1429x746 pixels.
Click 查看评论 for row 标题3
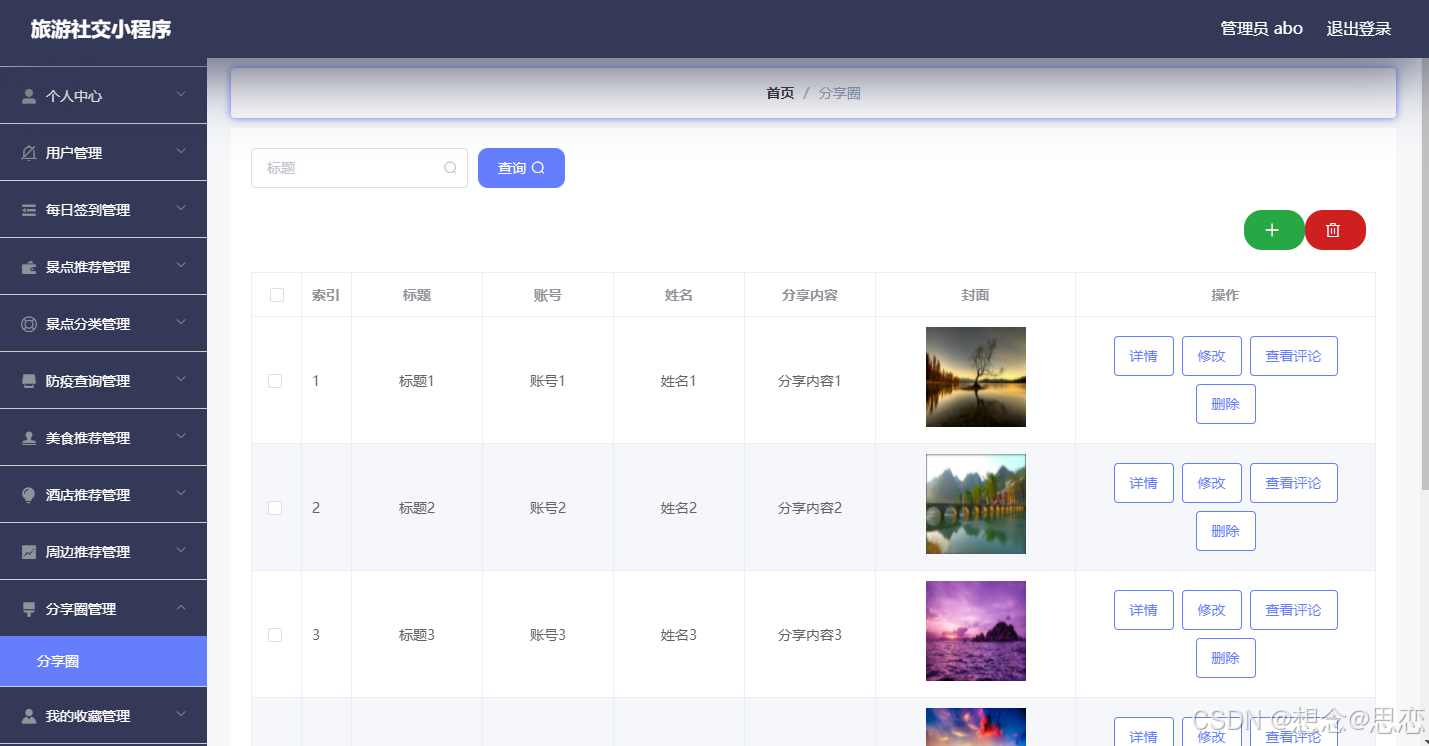1293,610
